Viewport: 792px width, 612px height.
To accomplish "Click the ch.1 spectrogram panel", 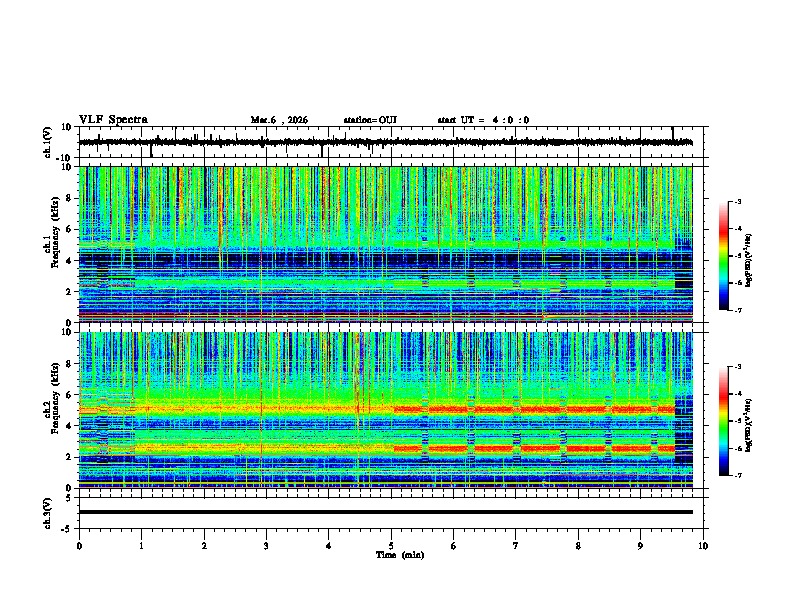I will (x=385, y=244).
